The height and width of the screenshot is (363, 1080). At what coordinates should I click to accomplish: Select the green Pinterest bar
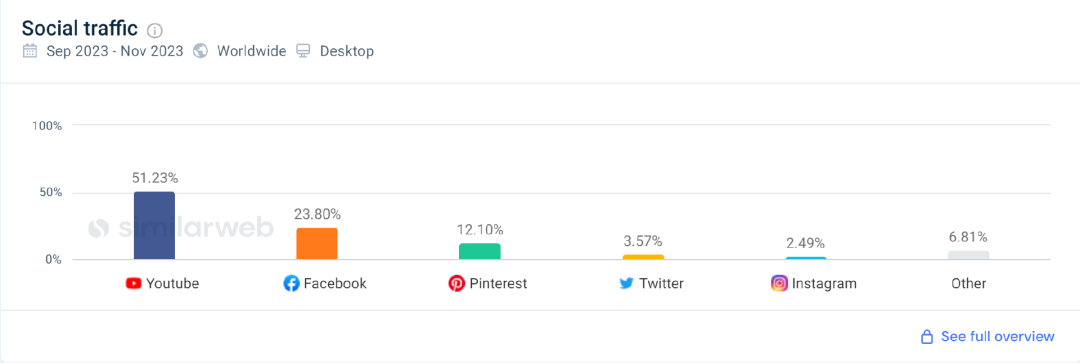(x=479, y=251)
